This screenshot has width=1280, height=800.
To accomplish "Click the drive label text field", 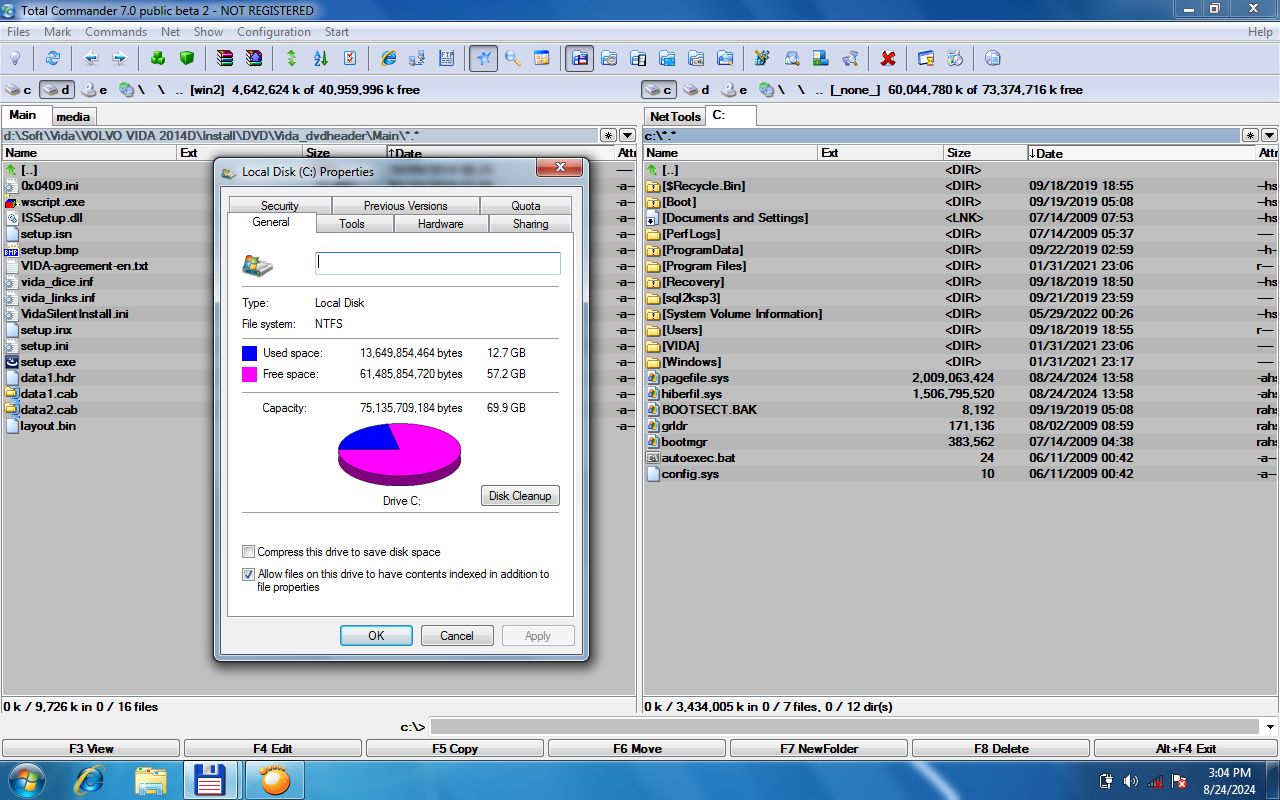I will pyautogui.click(x=438, y=263).
